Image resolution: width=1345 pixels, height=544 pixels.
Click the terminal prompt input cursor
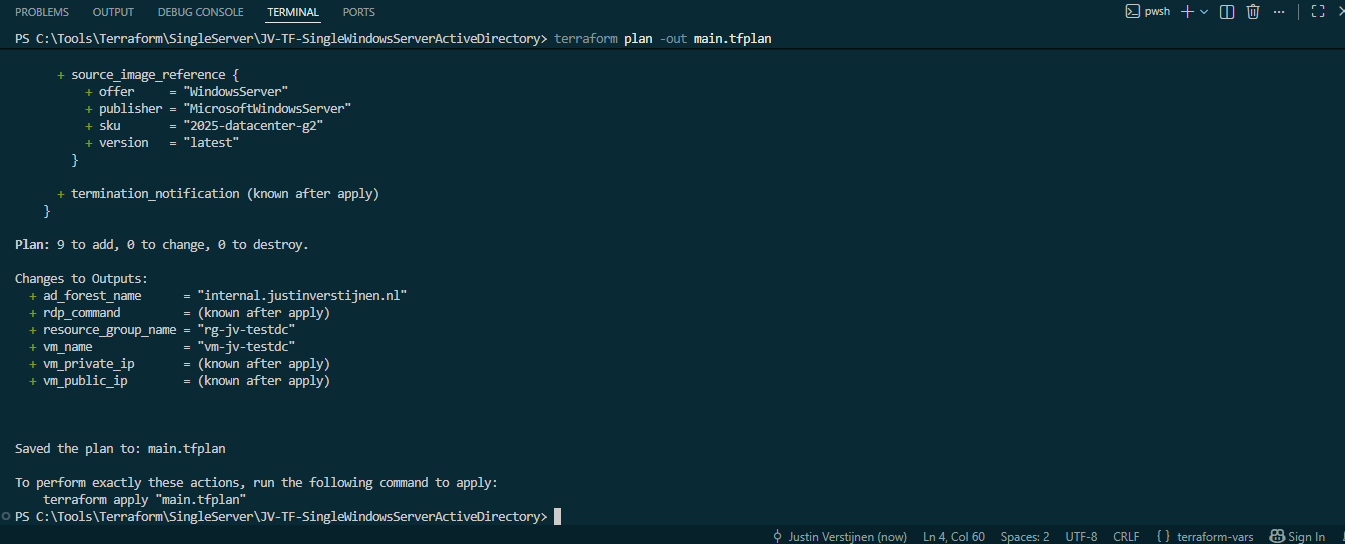[557, 516]
